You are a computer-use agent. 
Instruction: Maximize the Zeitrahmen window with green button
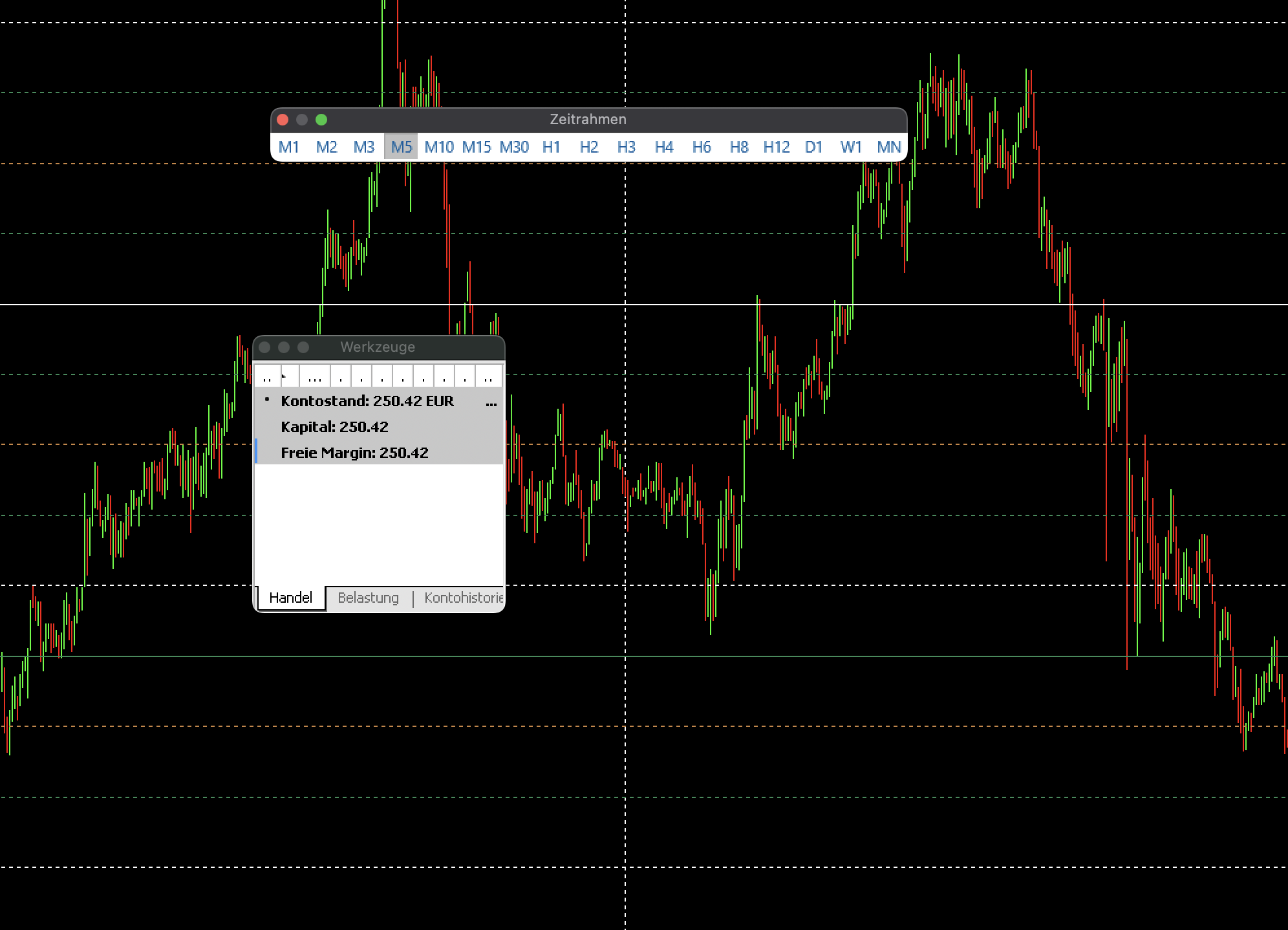[321, 120]
